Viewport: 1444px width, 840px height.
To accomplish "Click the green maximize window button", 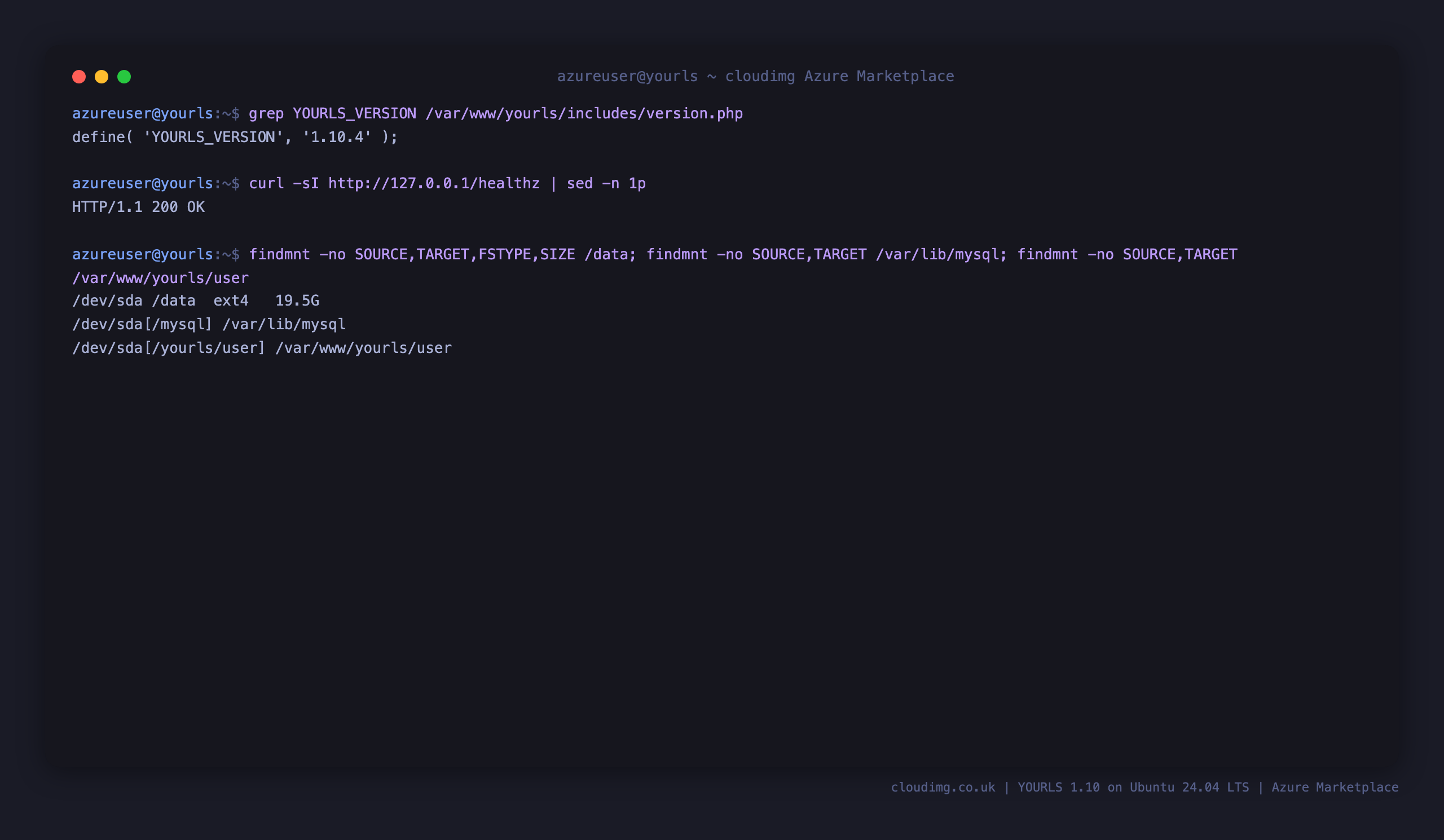I will [124, 77].
